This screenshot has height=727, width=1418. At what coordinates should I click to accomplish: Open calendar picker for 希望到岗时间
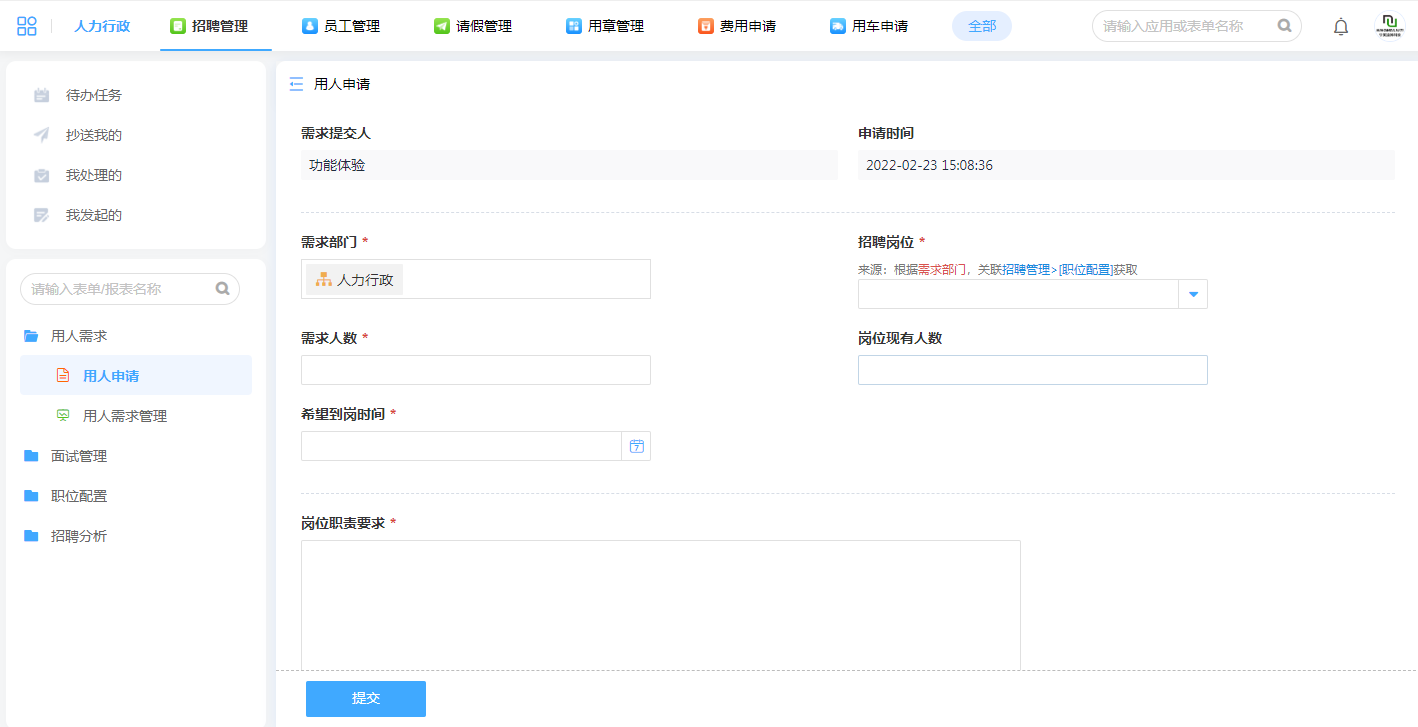point(636,446)
